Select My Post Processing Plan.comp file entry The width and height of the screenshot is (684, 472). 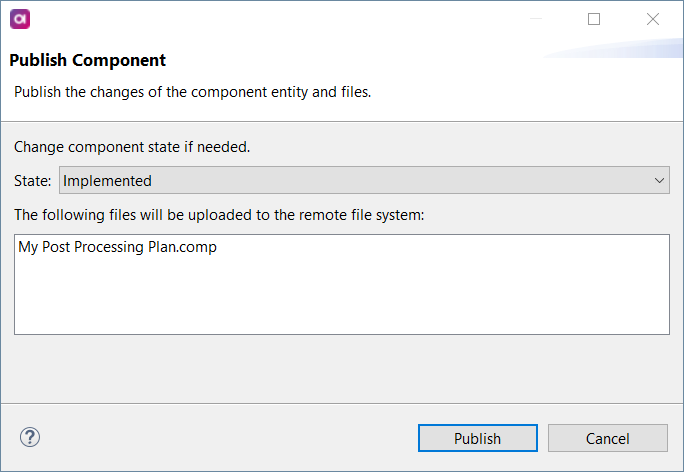coord(117,248)
